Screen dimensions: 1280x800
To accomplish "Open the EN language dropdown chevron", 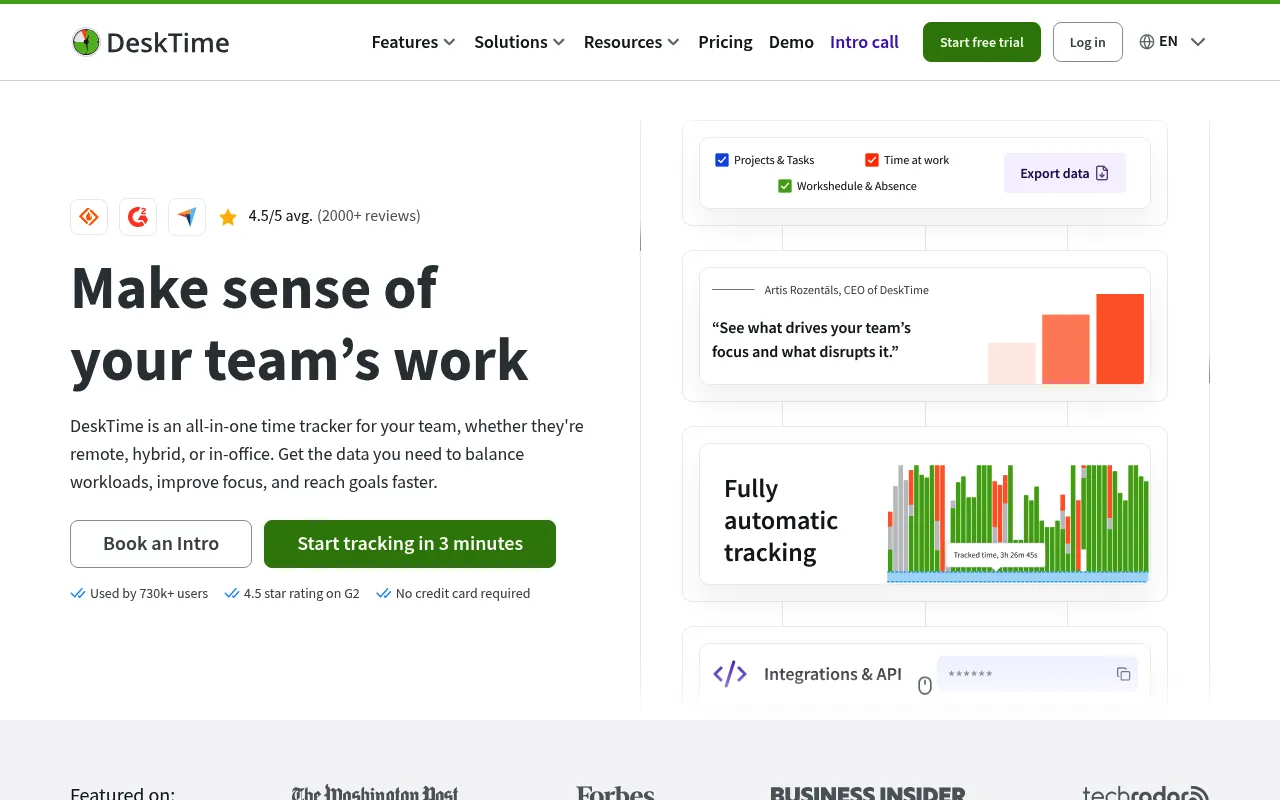I will 1198,42.
